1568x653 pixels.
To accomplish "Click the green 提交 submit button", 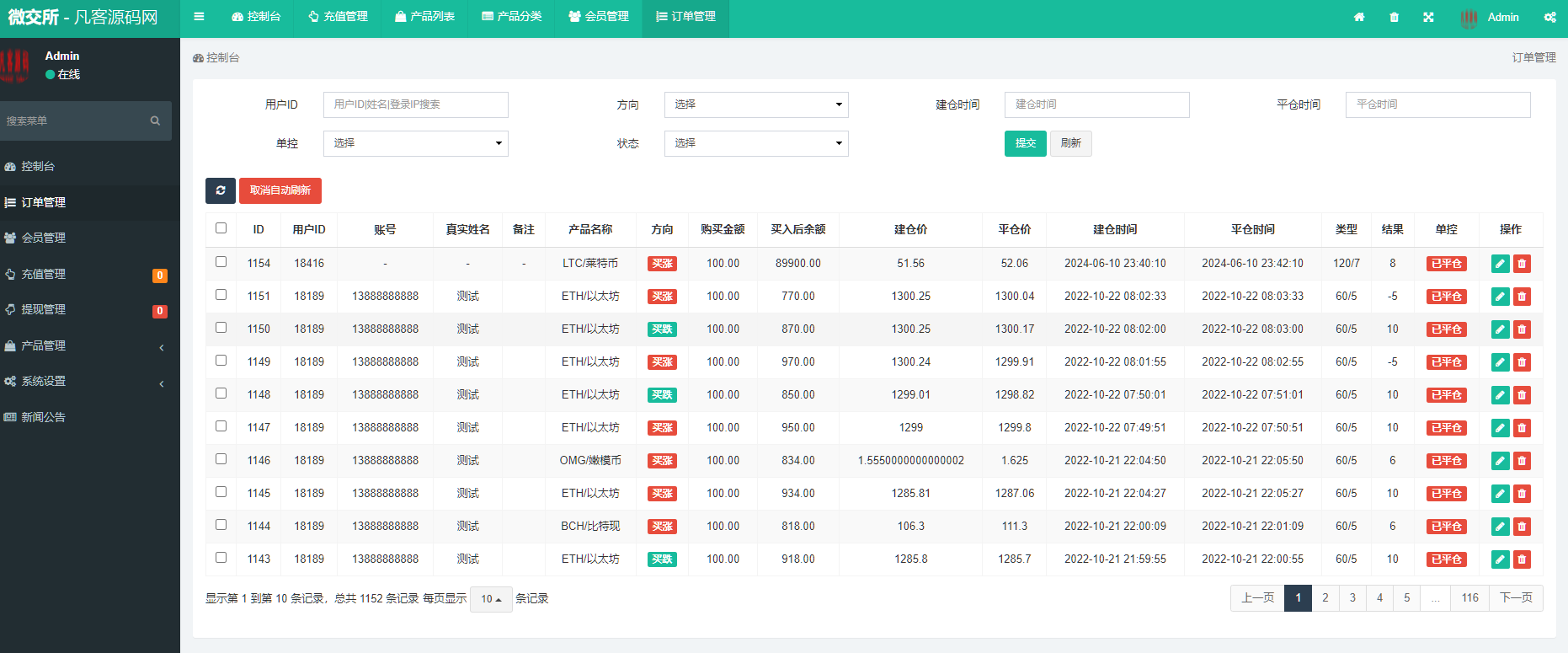I will click(x=1025, y=143).
